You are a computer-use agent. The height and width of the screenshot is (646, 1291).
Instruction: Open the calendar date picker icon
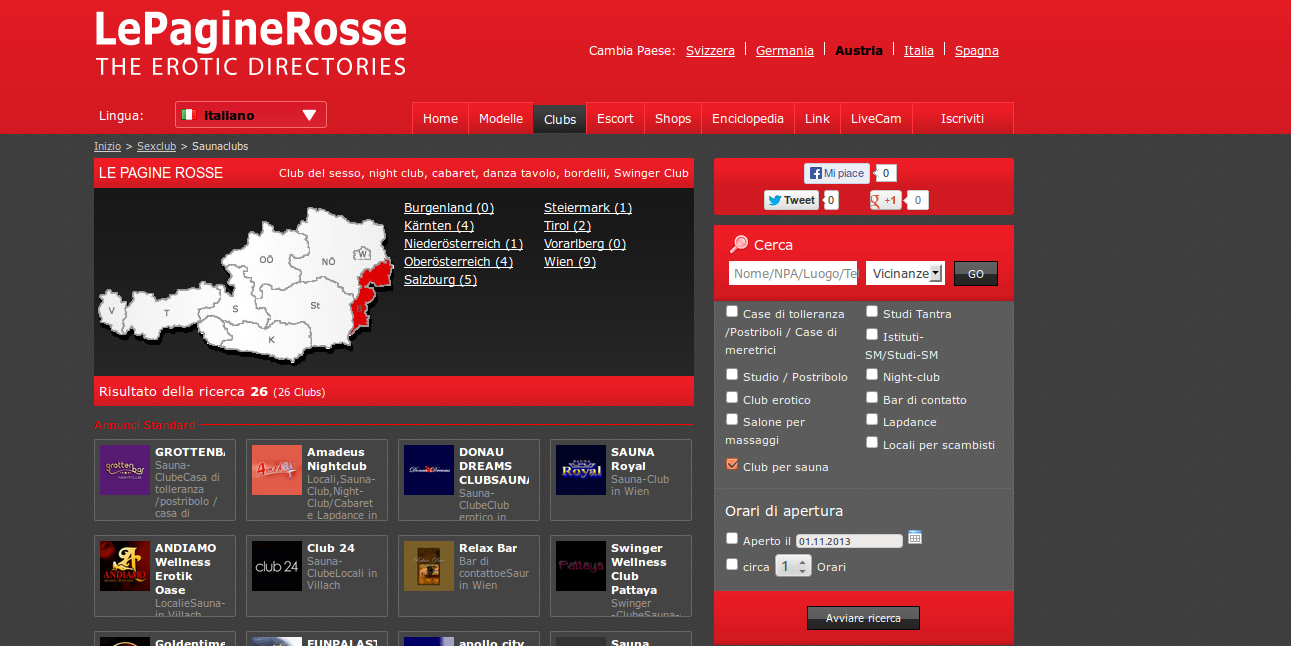click(x=914, y=538)
